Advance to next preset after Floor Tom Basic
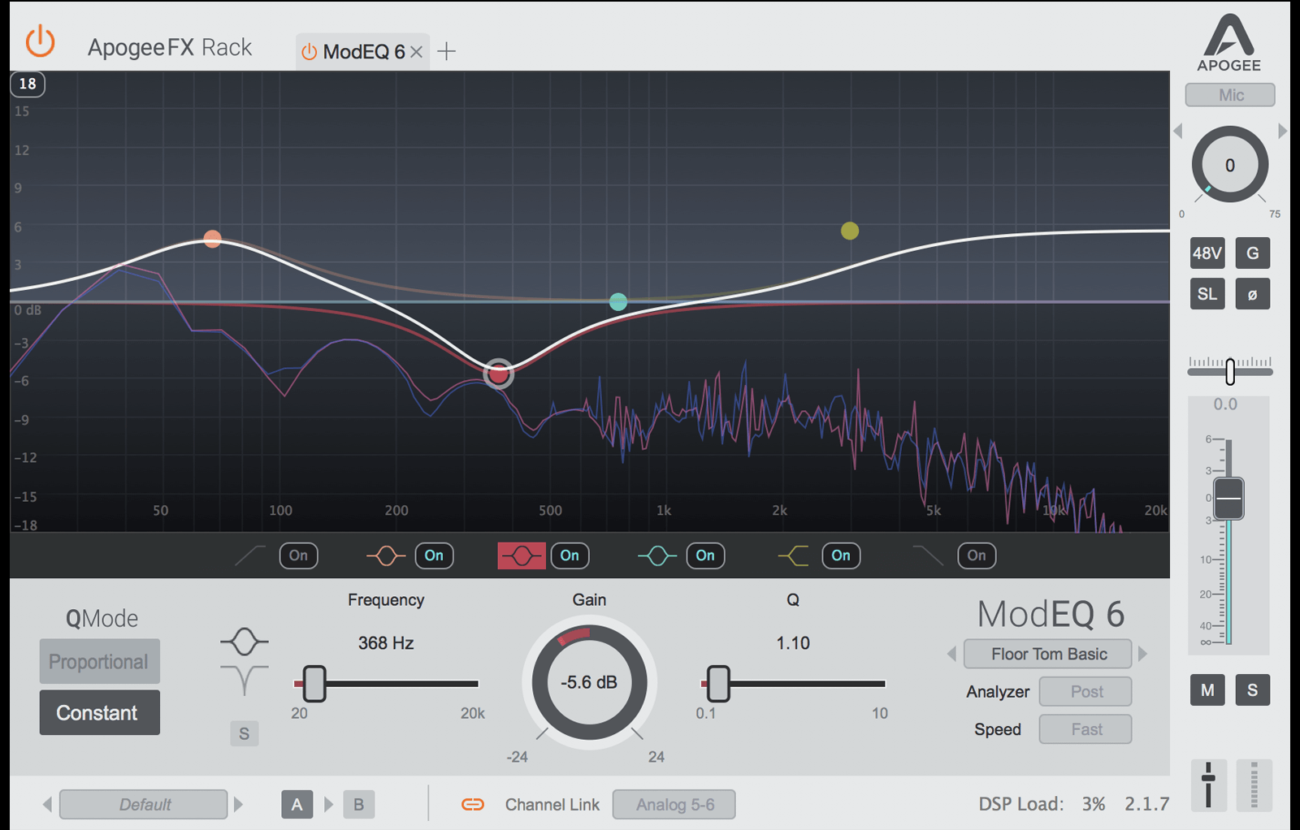 pyautogui.click(x=1142, y=654)
